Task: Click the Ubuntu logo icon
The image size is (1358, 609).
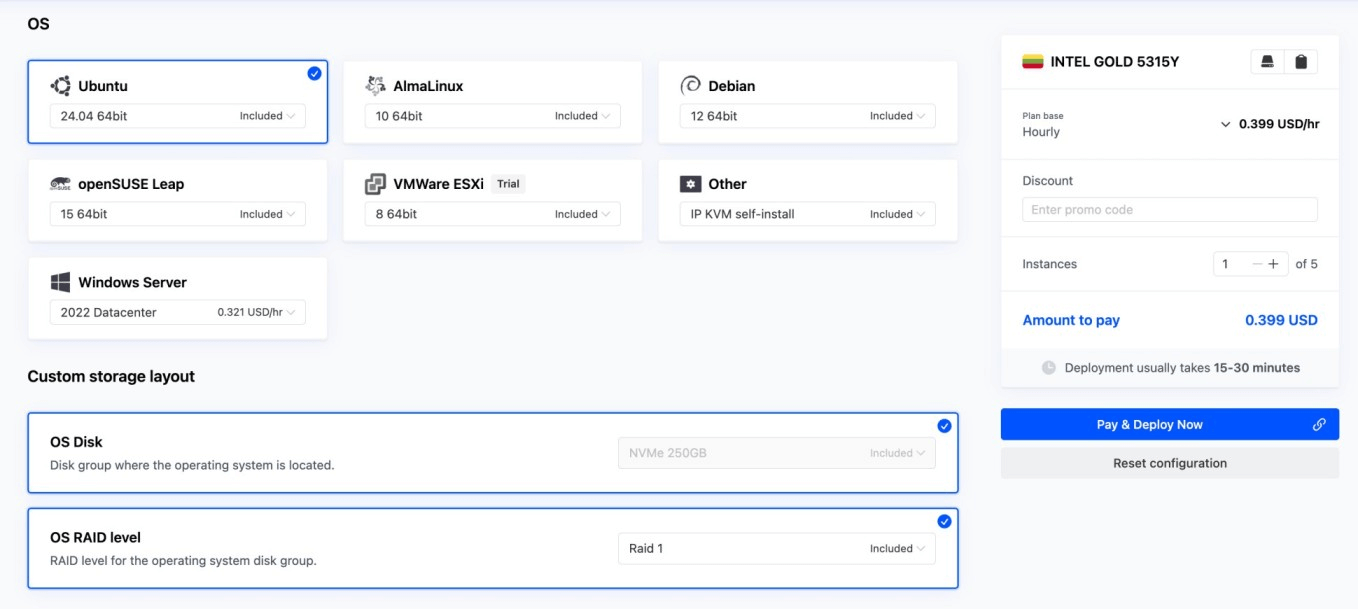Action: point(61,86)
